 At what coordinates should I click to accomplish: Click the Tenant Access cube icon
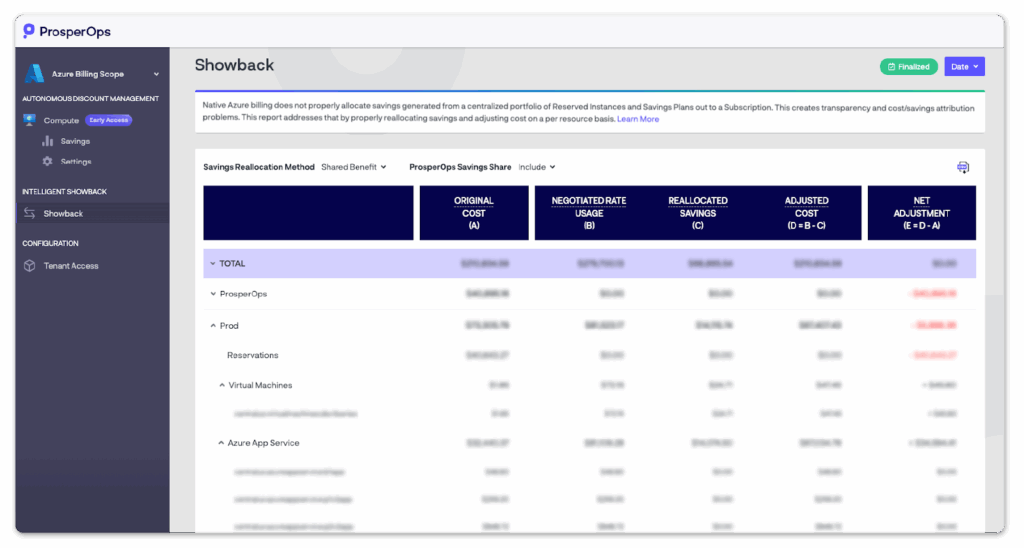[30, 266]
